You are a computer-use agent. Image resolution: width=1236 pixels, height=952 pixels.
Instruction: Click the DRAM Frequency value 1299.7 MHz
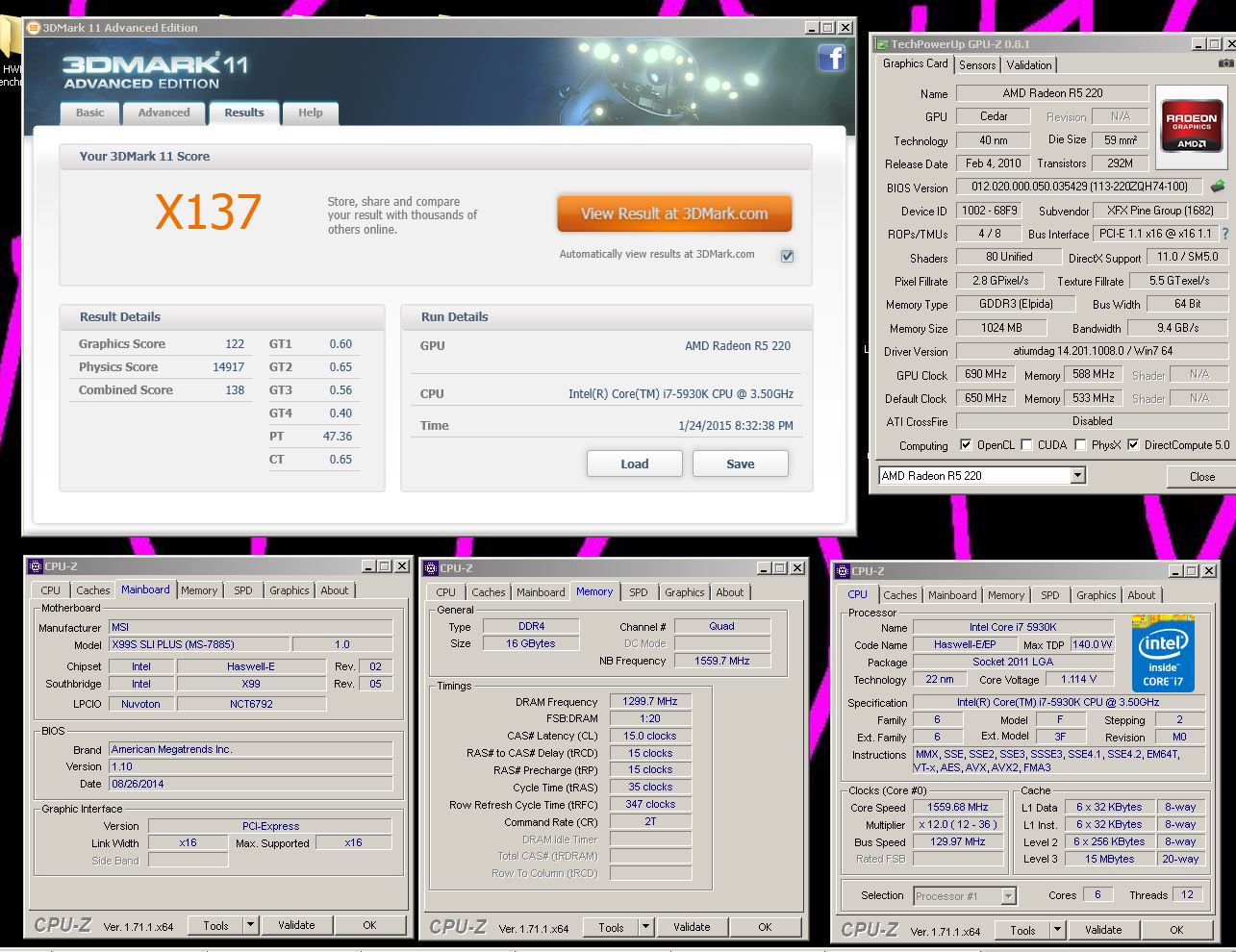pos(650,701)
